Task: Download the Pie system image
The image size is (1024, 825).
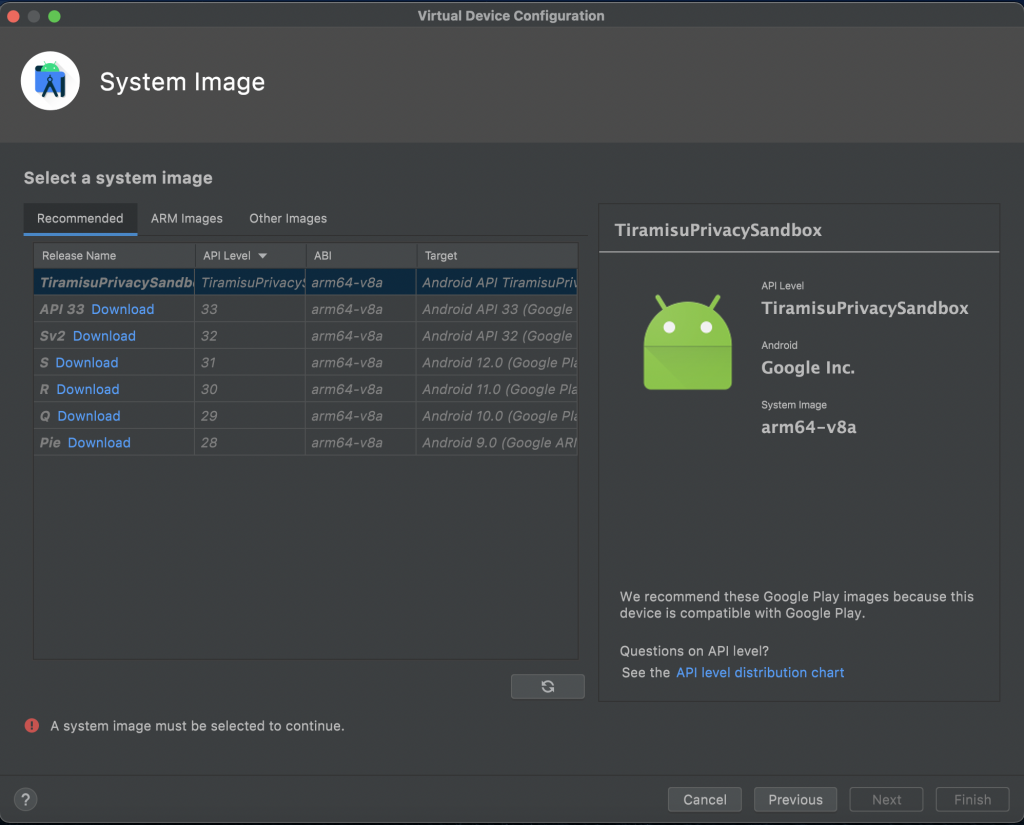Action: 99,443
